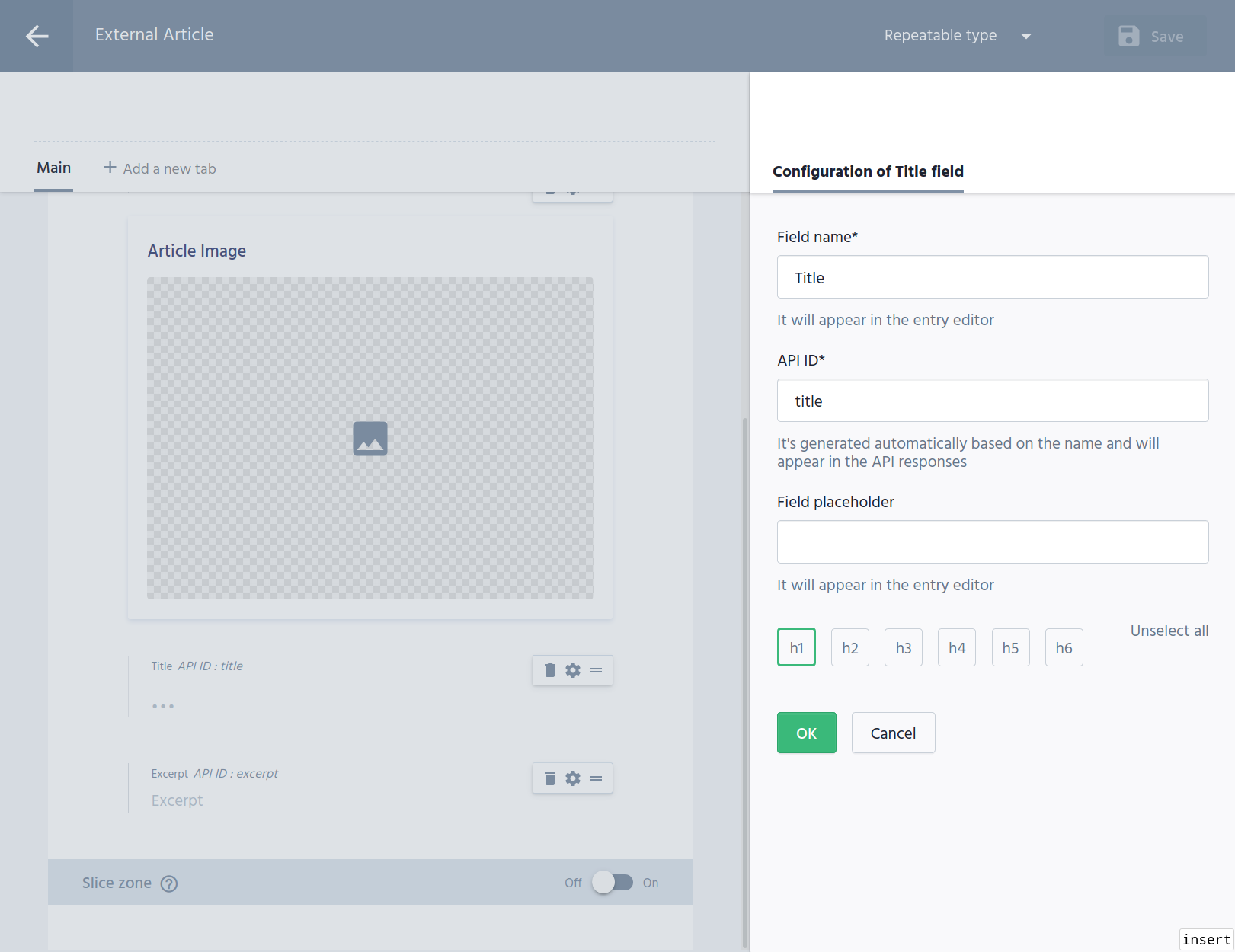Open settings gear for the Title field

(572, 670)
